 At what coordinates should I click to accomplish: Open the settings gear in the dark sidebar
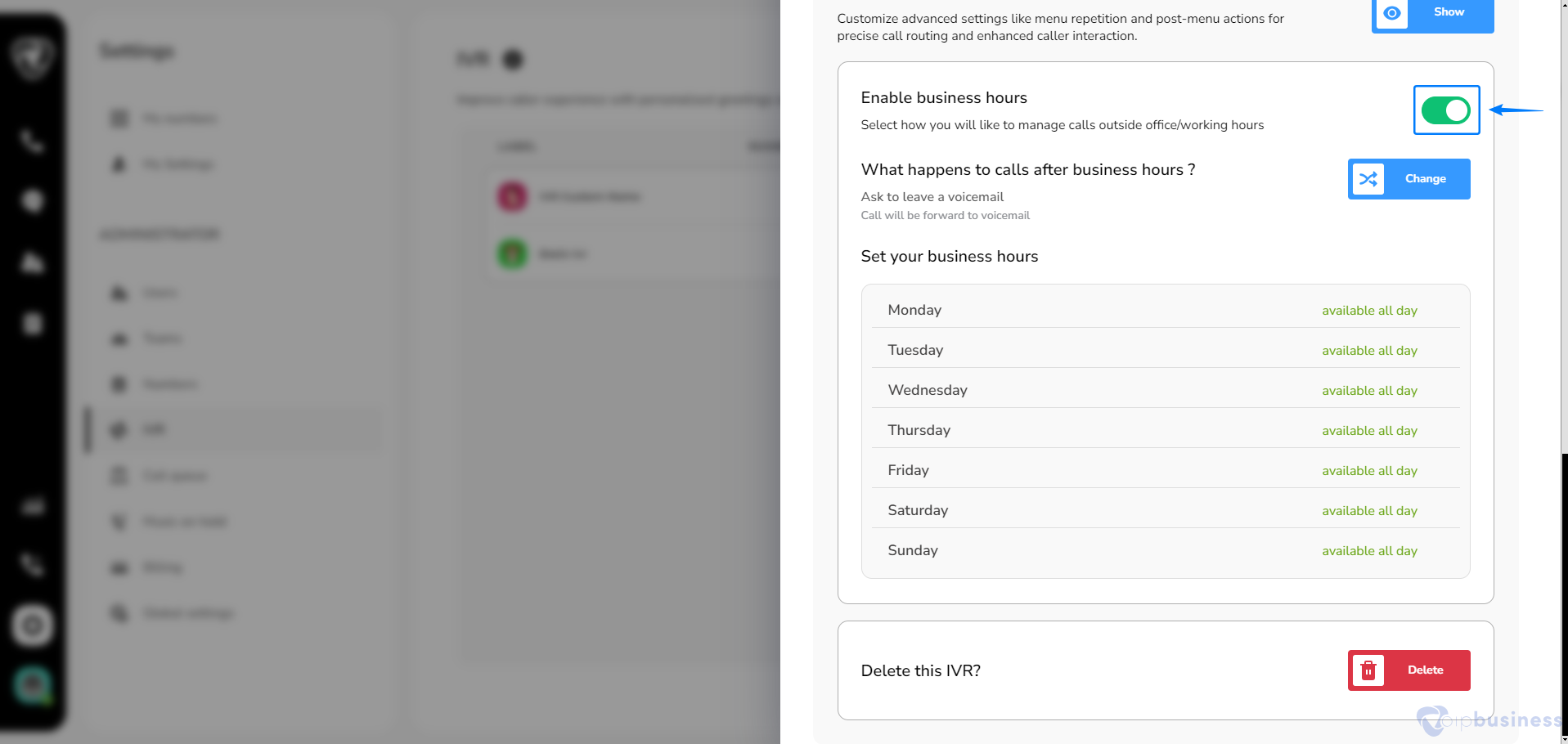tap(33, 626)
